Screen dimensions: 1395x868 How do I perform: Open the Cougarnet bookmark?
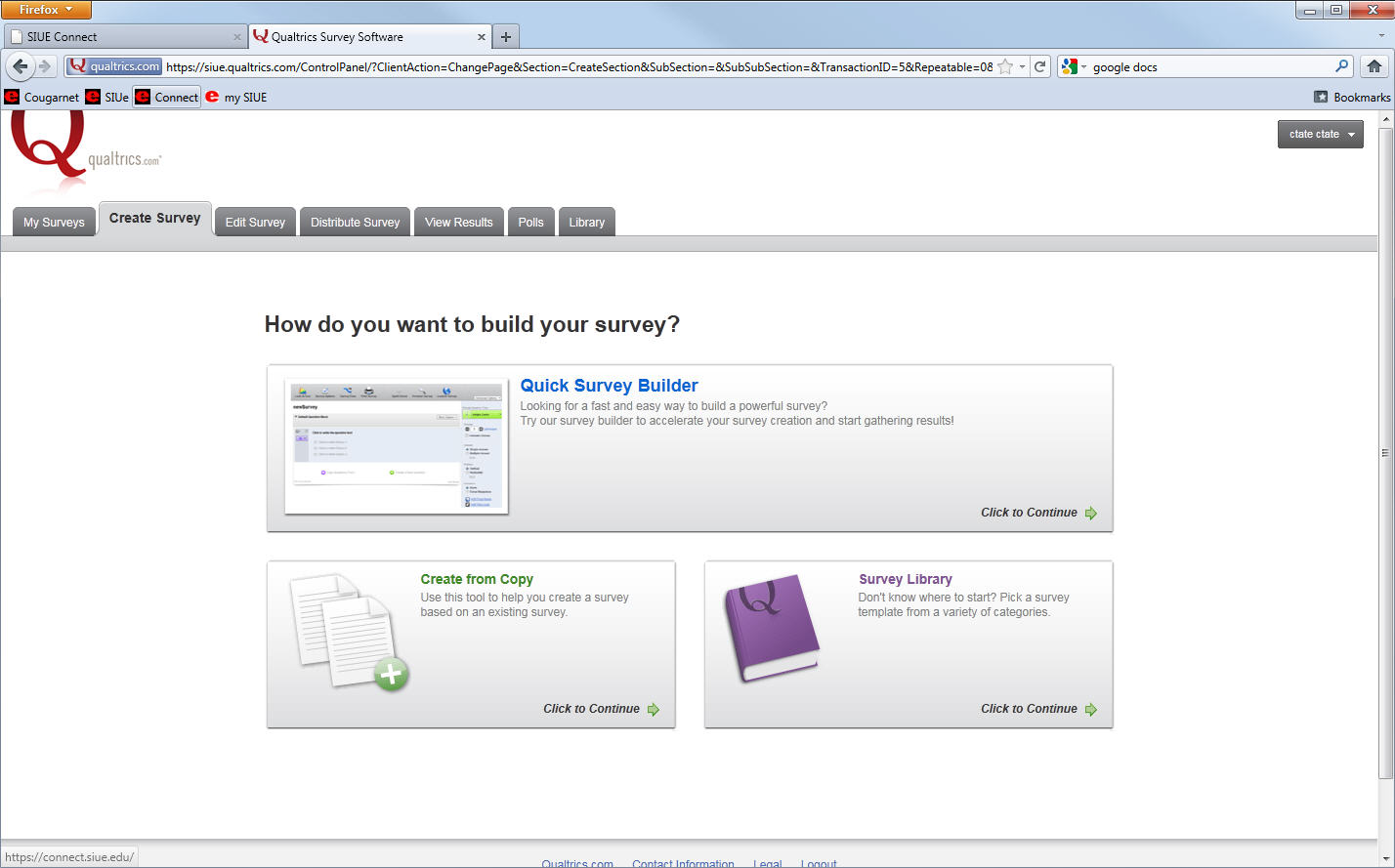click(42, 97)
